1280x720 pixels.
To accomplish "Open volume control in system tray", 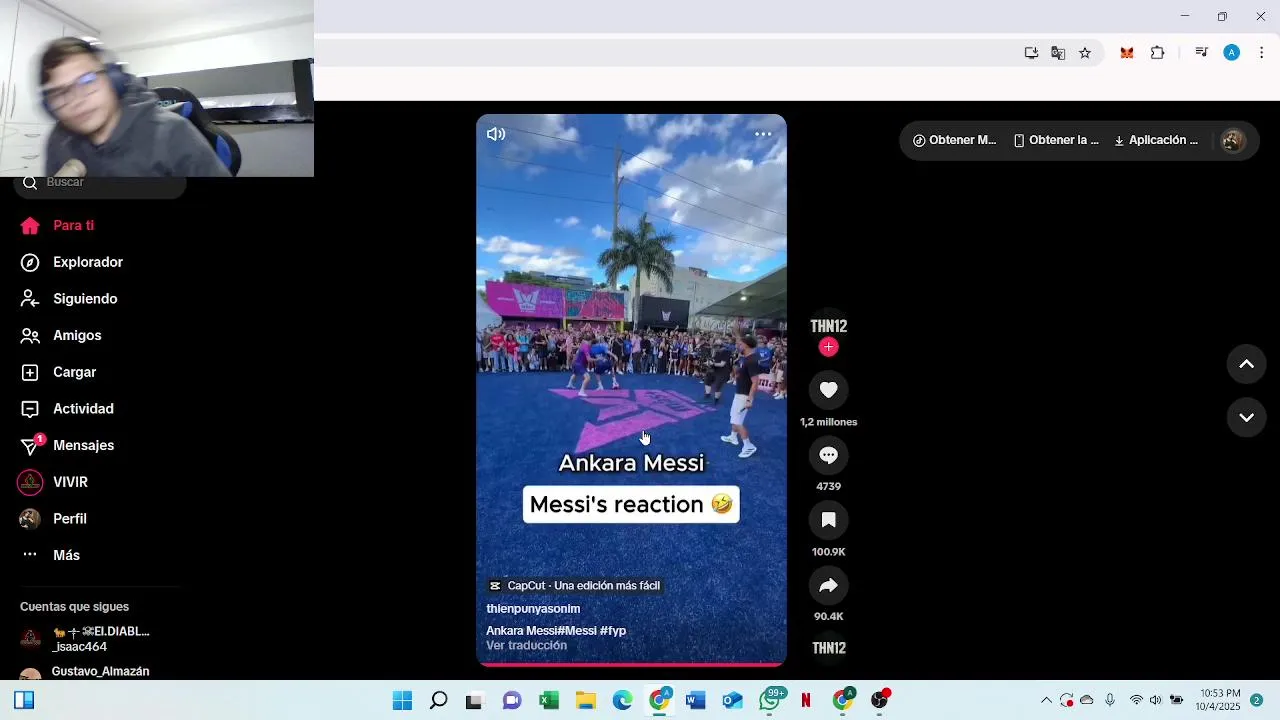I will 1155,700.
